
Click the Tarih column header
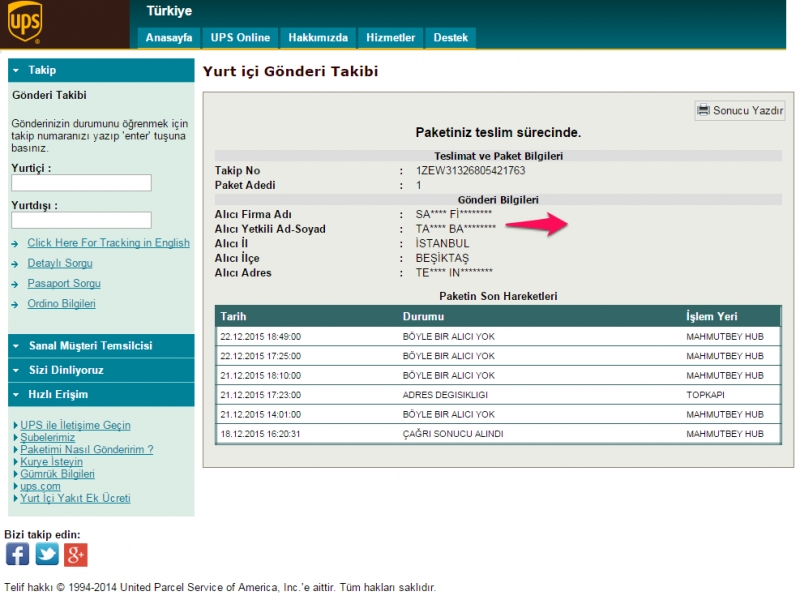point(233,316)
